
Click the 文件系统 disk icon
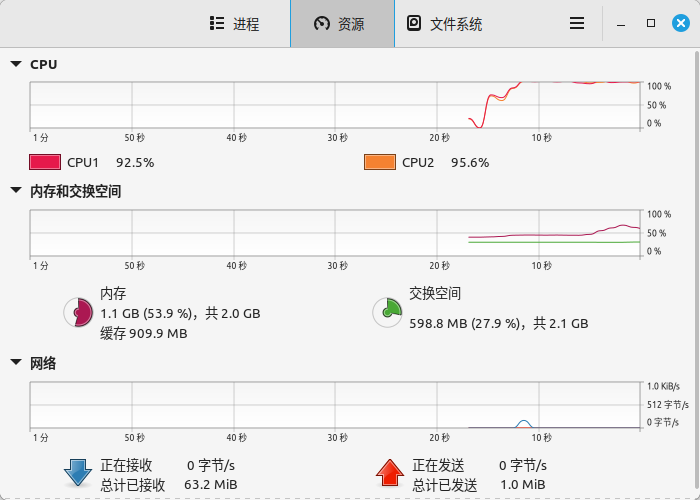coord(414,23)
